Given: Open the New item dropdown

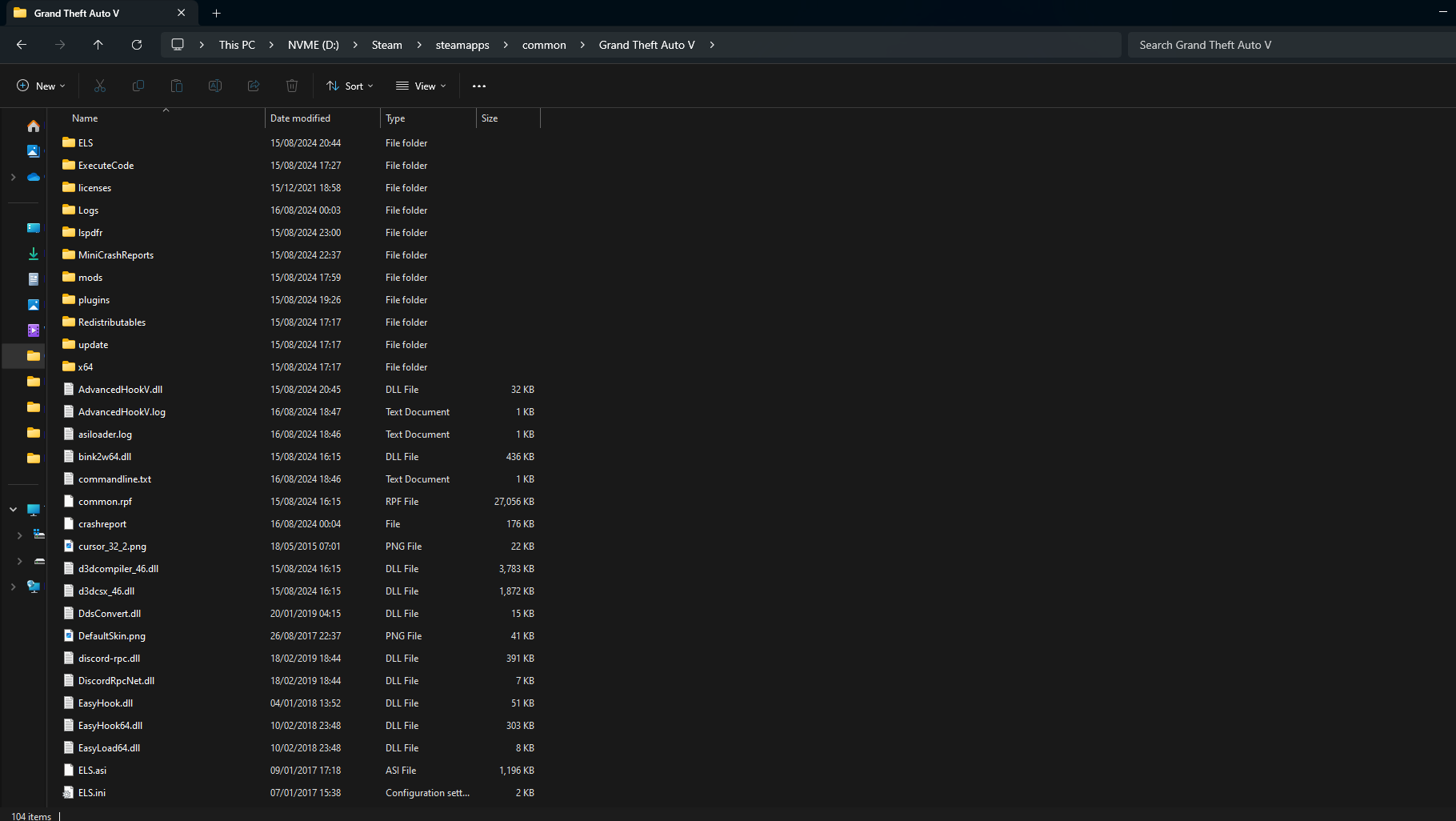Looking at the screenshot, I should [41, 86].
